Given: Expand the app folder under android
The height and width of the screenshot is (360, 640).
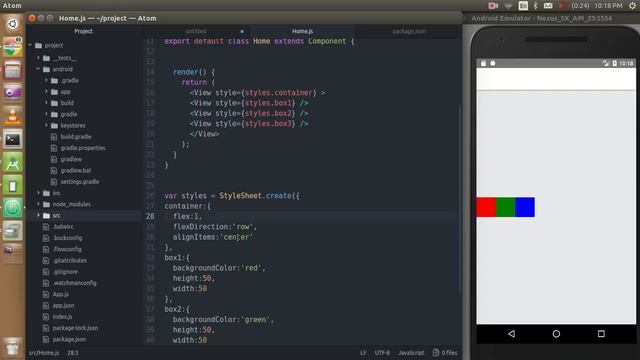Looking at the screenshot, I should tap(47, 92).
